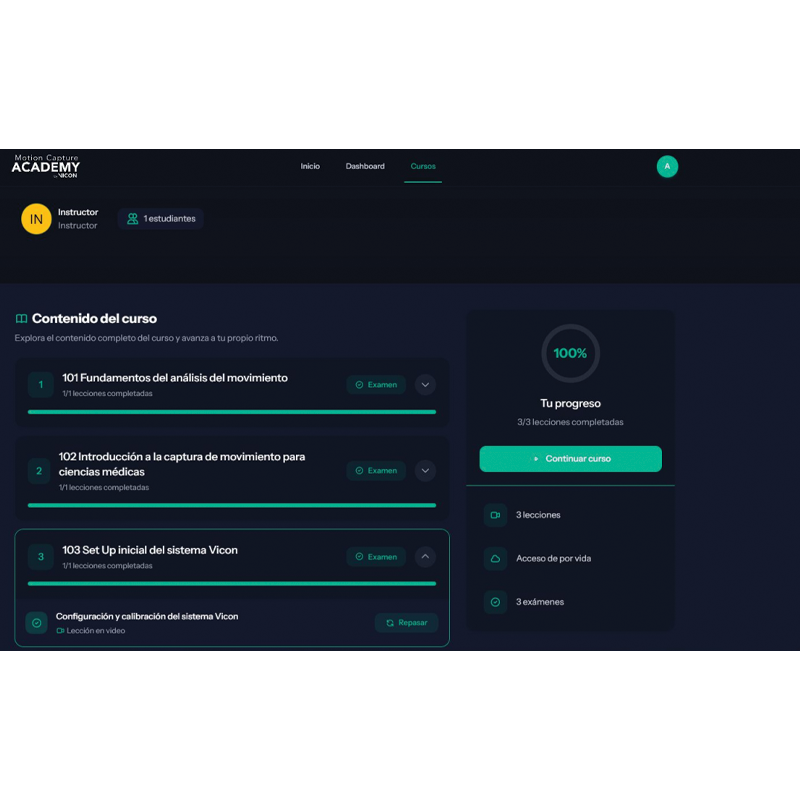This screenshot has height=800, width=800.
Task: Click Repasar for the Vicon lesson
Action: (x=406, y=623)
